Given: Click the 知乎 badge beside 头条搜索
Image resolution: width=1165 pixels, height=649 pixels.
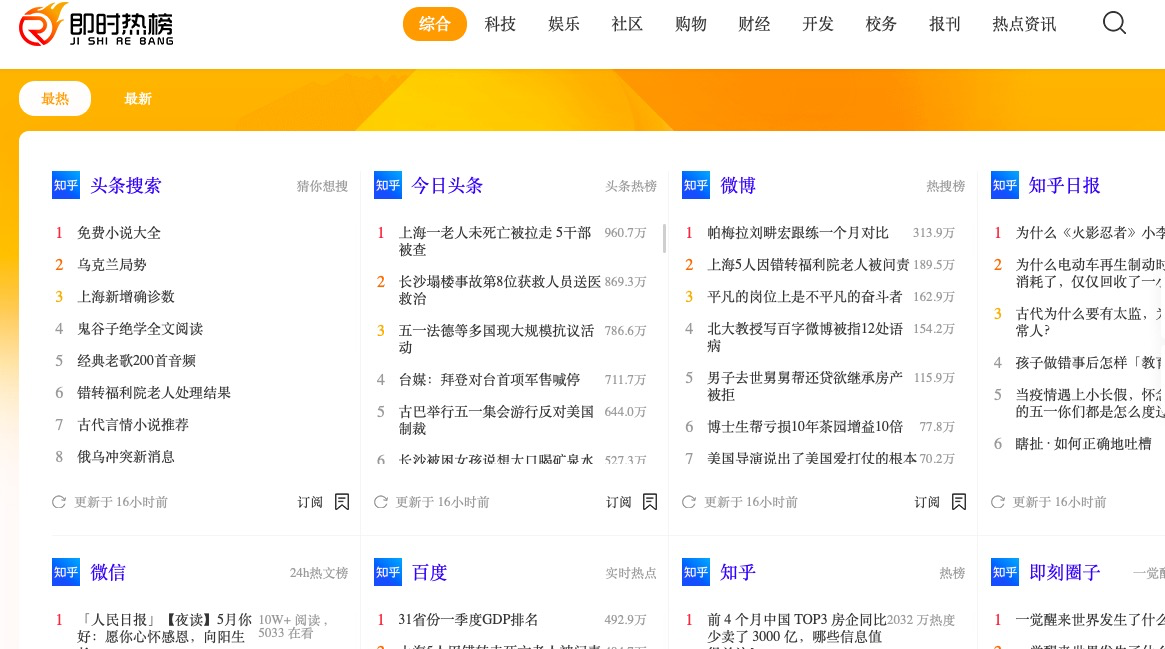Looking at the screenshot, I should 66,185.
